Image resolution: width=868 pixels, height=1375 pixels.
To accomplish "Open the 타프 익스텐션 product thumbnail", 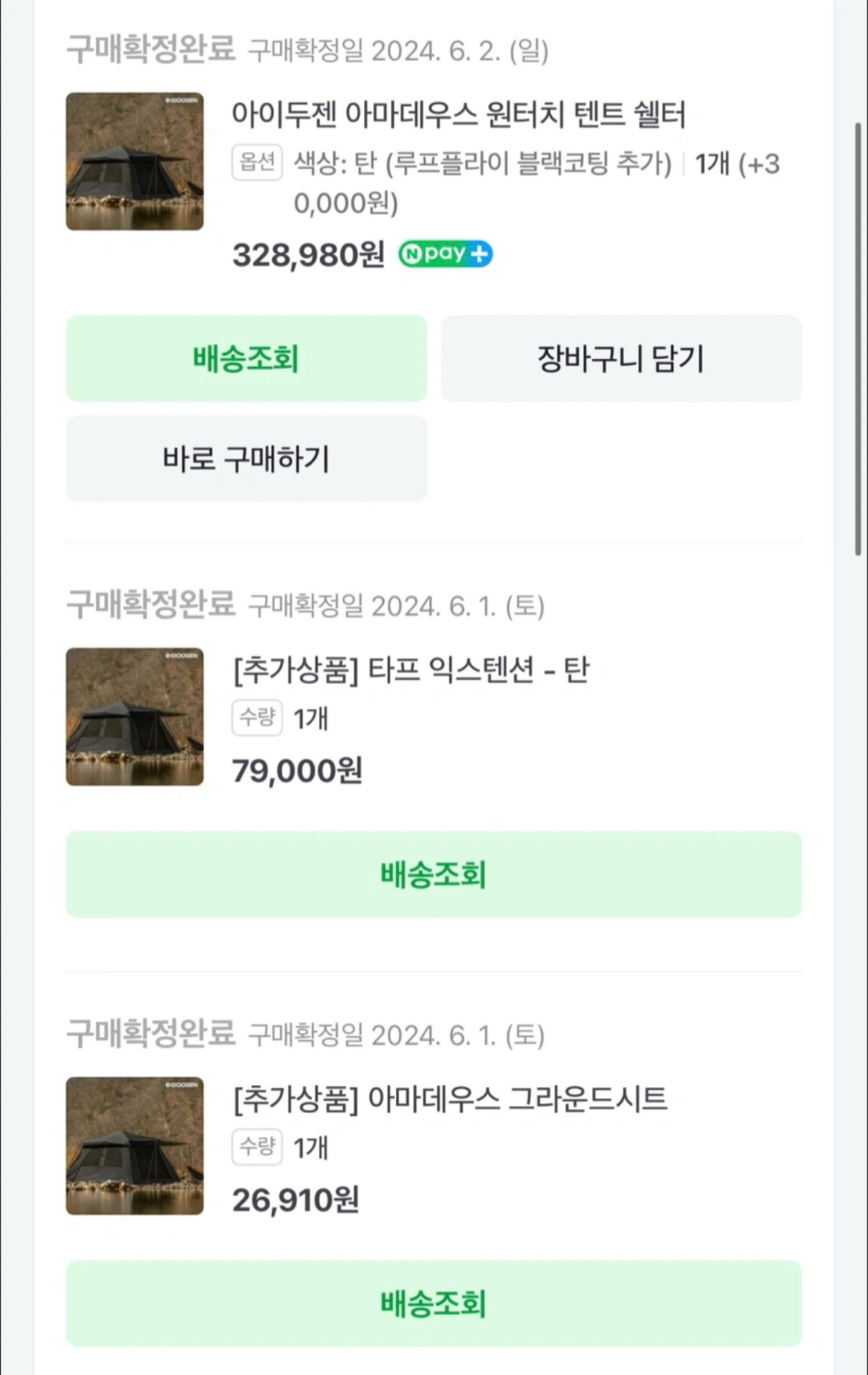I will click(x=135, y=716).
